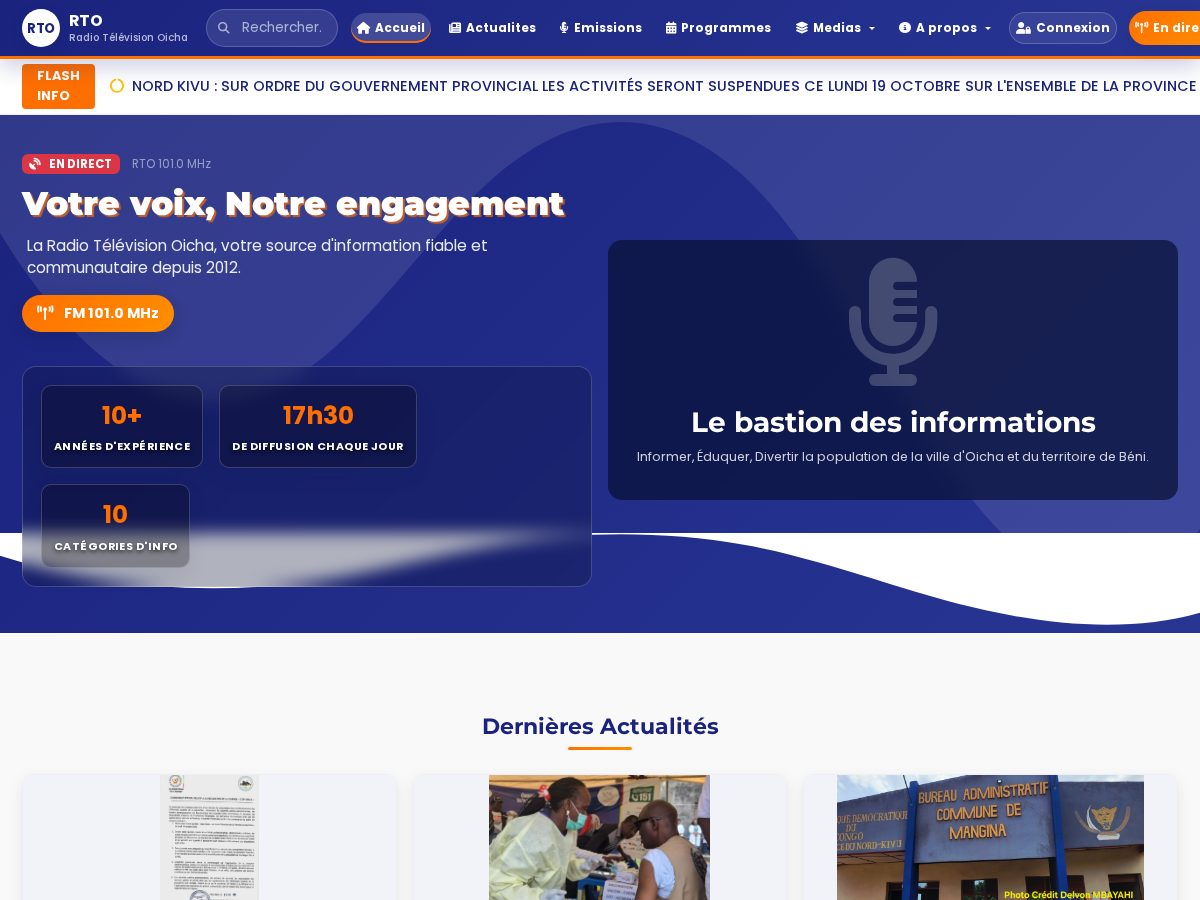The width and height of the screenshot is (1200, 900).
Task: Open the vaccination news thumbnail
Action: click(x=599, y=837)
